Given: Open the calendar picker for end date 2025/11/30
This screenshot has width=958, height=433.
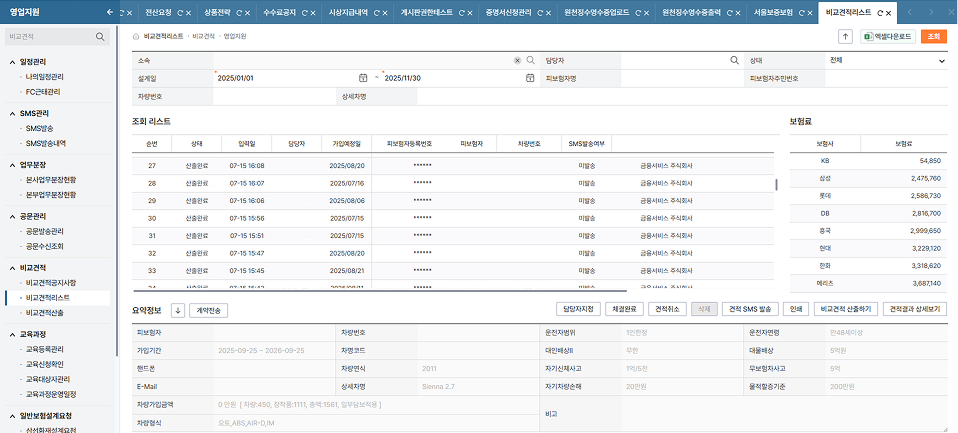Looking at the screenshot, I should tap(530, 78).
